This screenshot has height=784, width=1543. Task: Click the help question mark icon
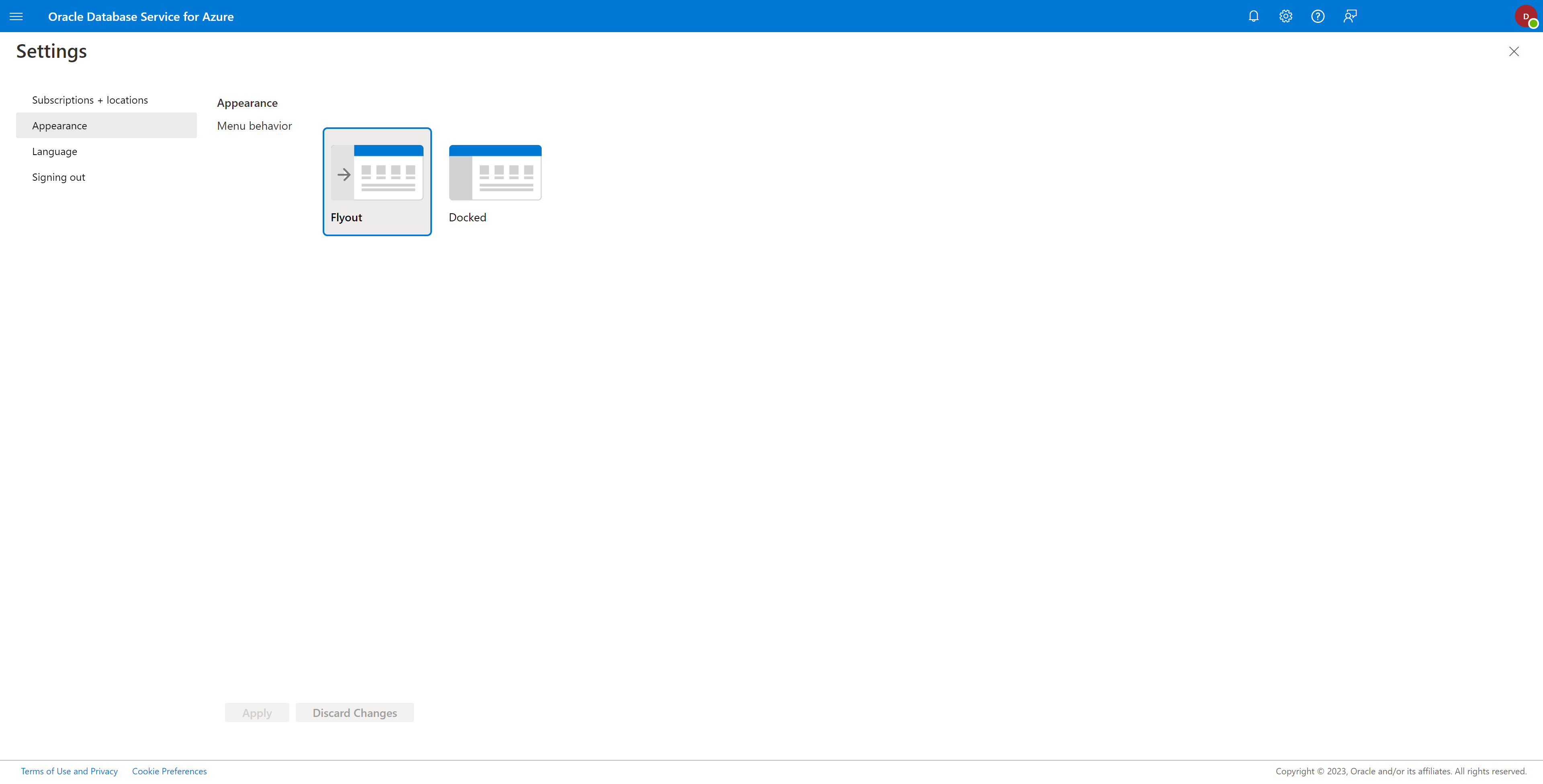coord(1318,16)
